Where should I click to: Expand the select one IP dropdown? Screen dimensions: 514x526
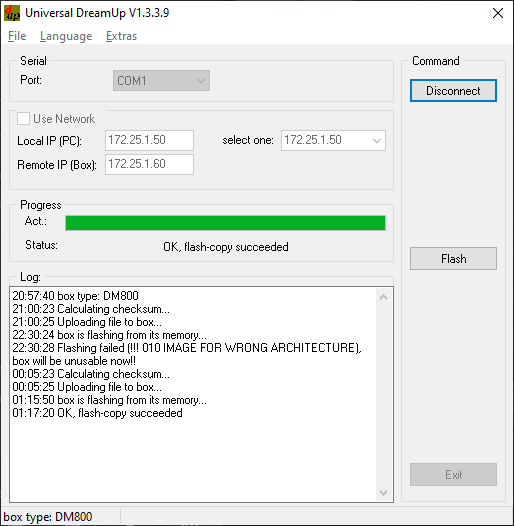click(x=333, y=140)
